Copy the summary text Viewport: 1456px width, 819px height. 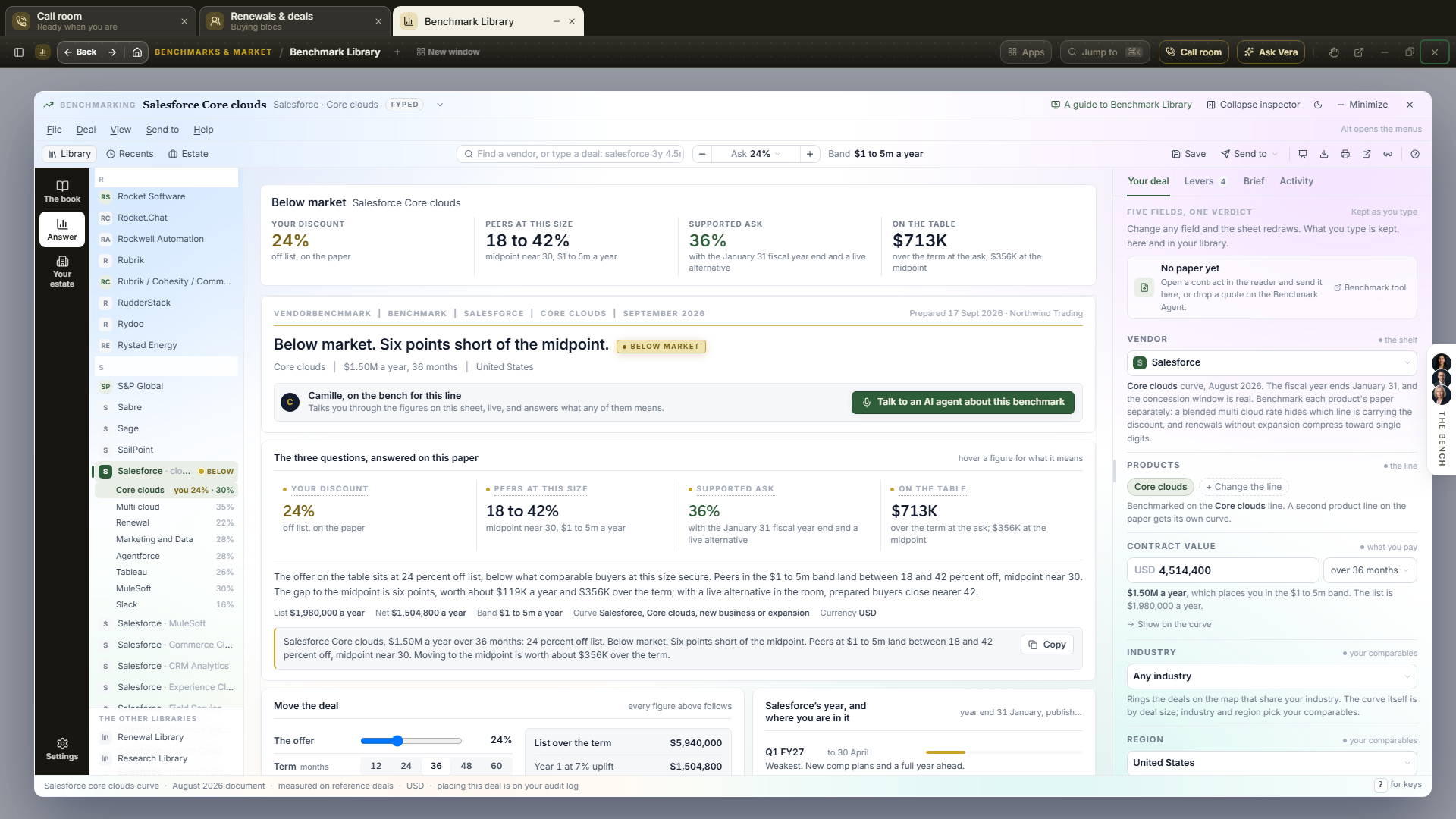point(1046,645)
